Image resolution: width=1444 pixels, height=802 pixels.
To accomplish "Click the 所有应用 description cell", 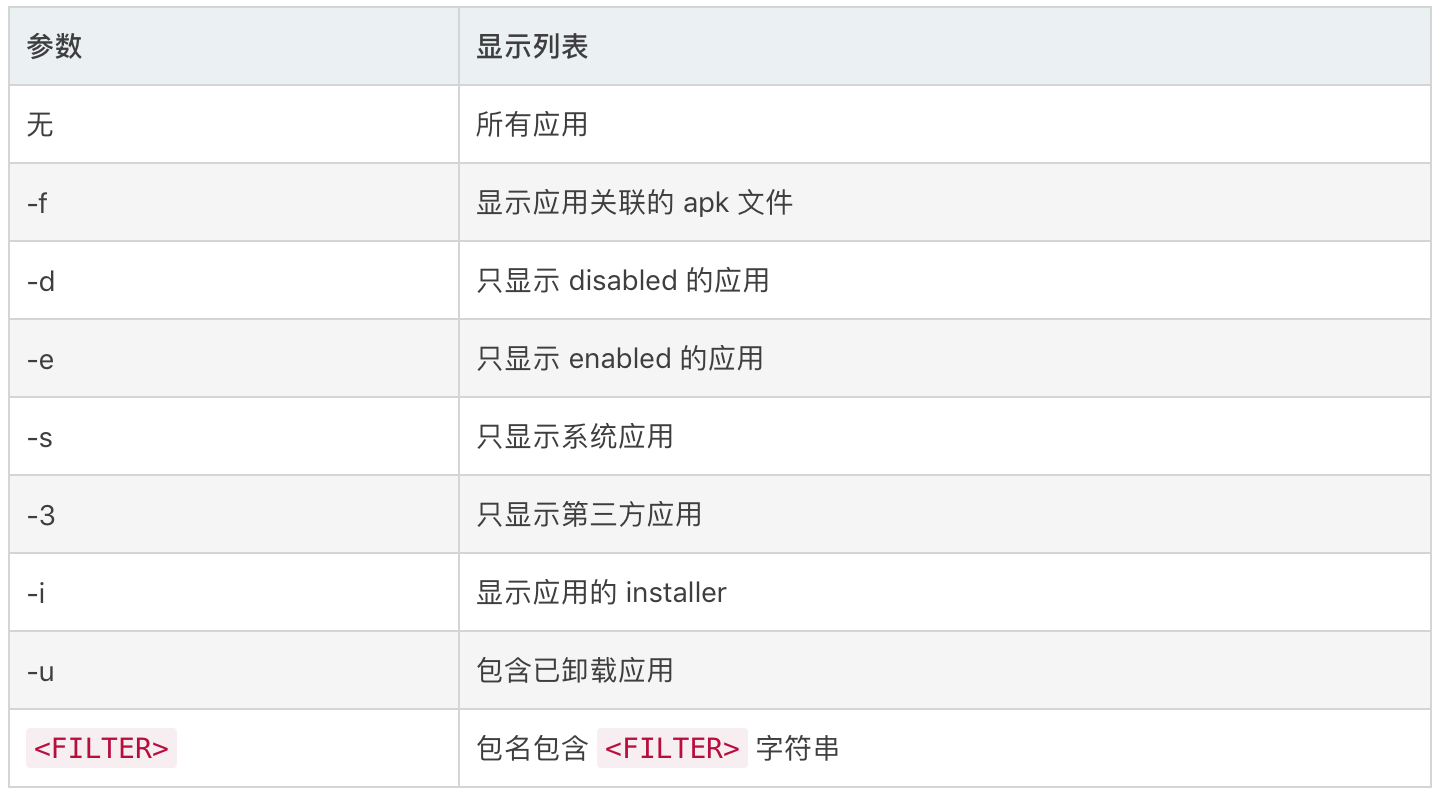I will 945,124.
